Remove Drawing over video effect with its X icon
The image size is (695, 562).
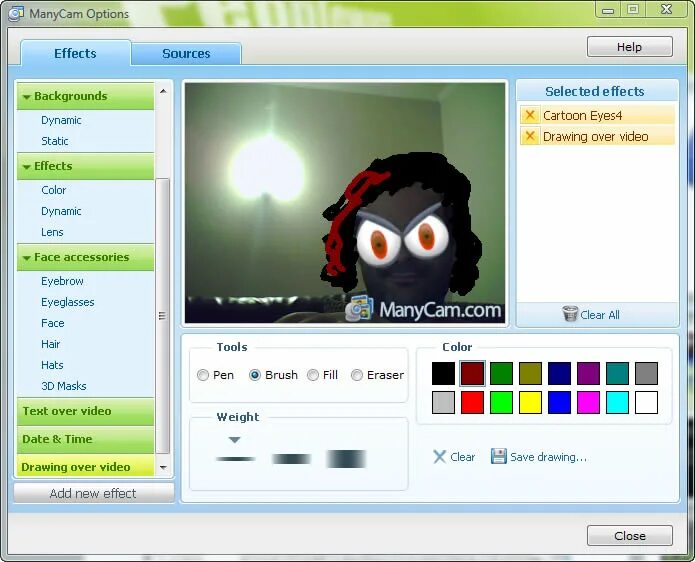(x=530, y=136)
